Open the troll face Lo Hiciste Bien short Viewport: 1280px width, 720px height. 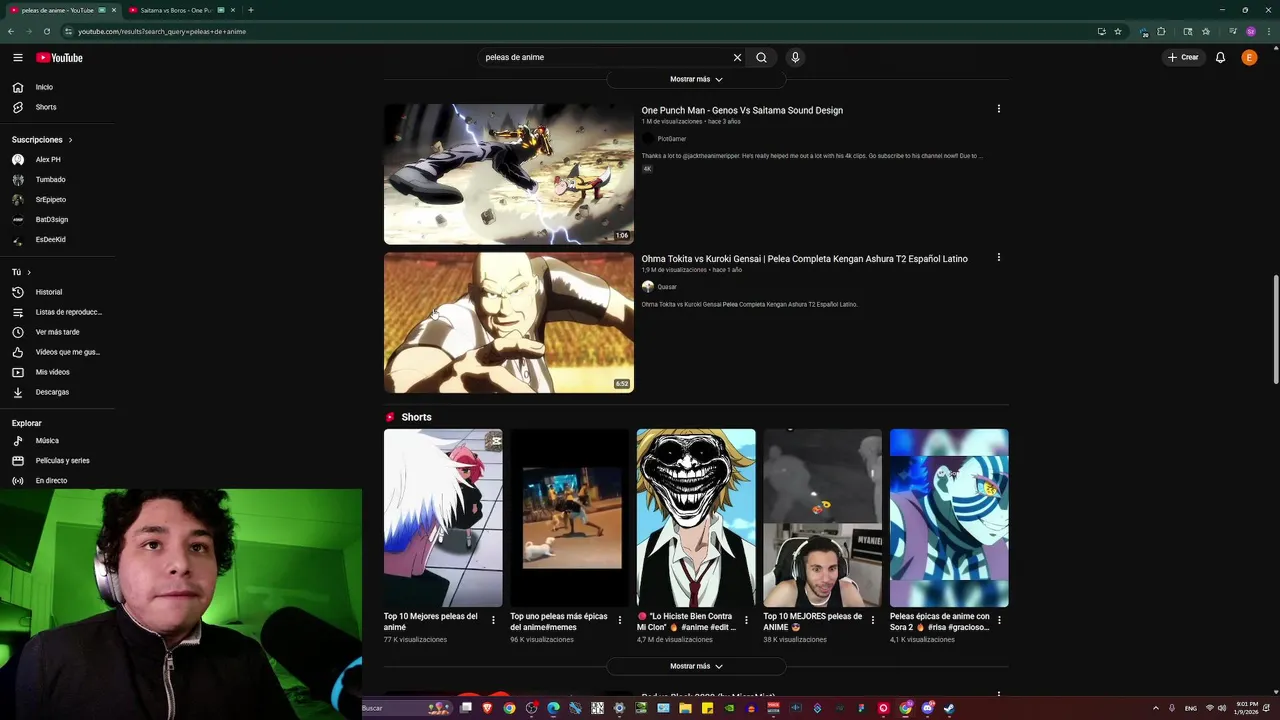696,518
